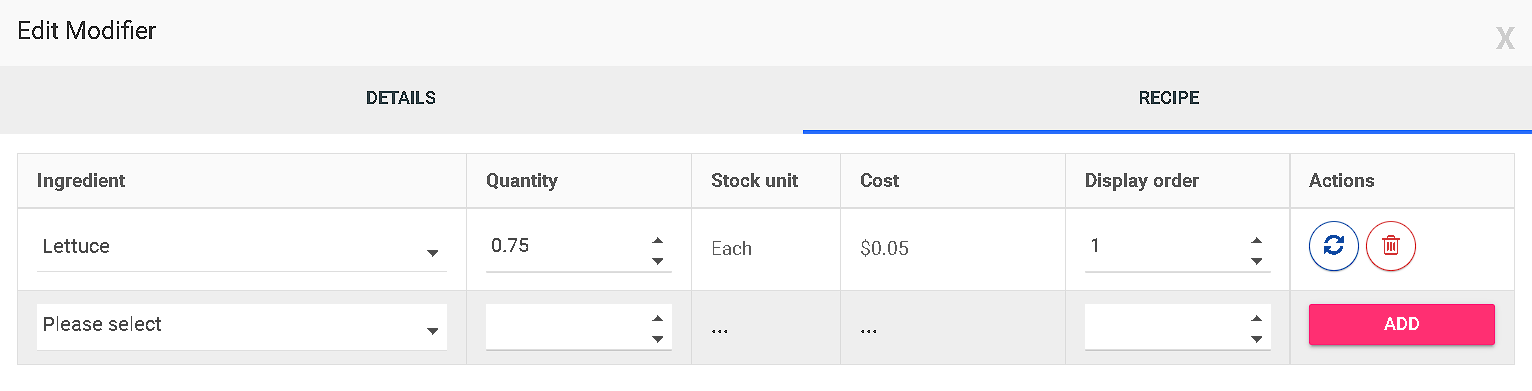Delete Lettuce with the red trash icon
This screenshot has height=391, width=1532.
pos(1391,246)
